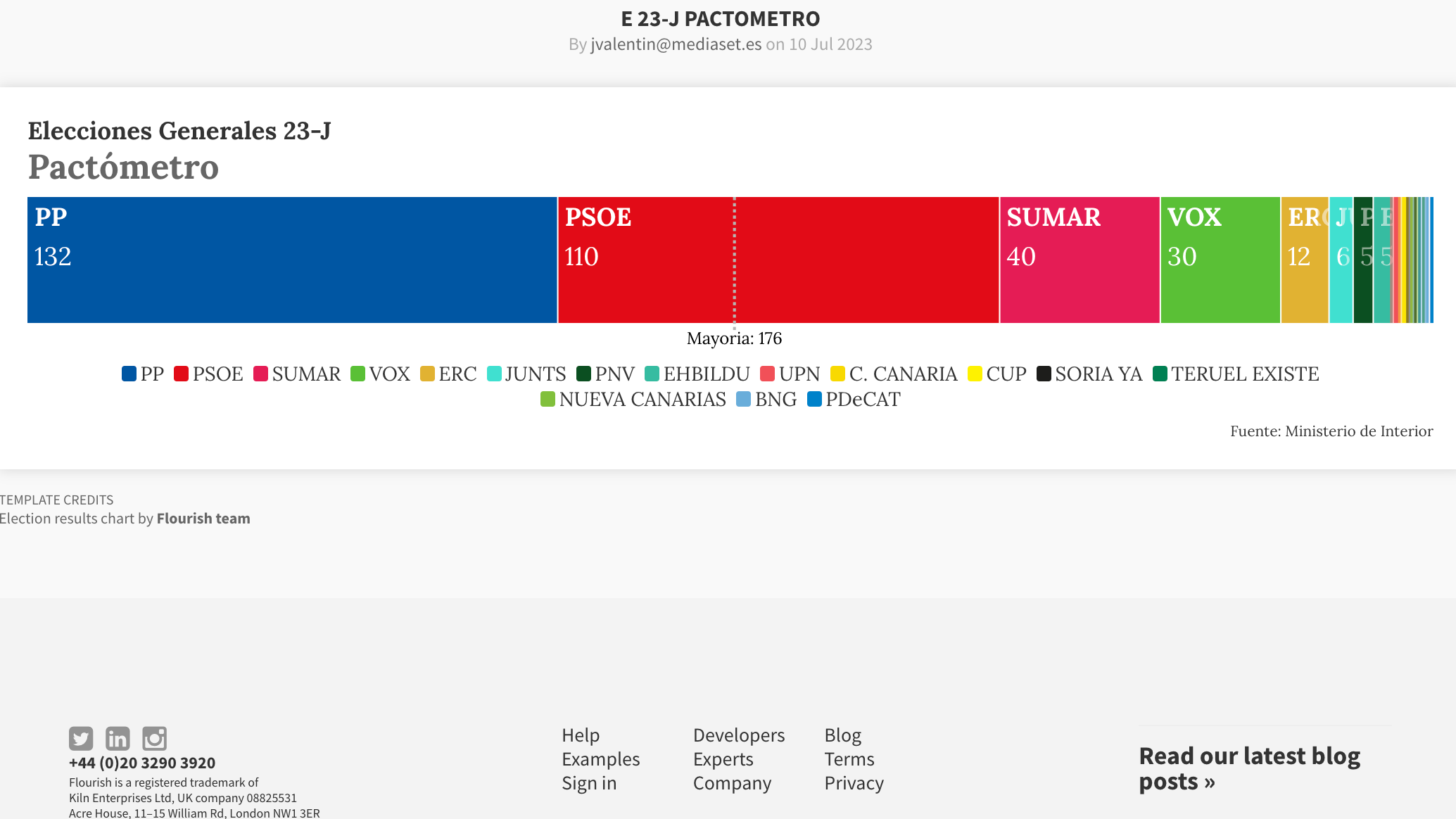1456x819 pixels.
Task: Open the Developers link
Action: [x=739, y=735]
